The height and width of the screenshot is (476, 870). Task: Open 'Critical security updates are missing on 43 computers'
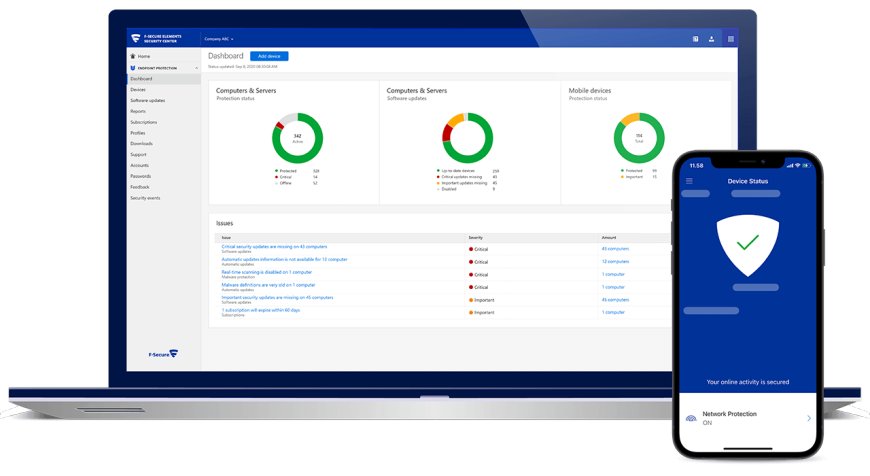click(274, 246)
